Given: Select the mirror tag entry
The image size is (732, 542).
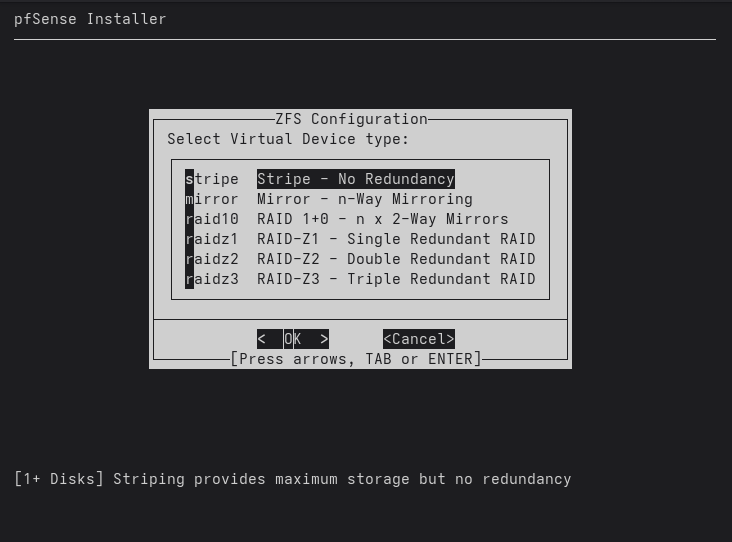Looking at the screenshot, I should tap(212, 199).
